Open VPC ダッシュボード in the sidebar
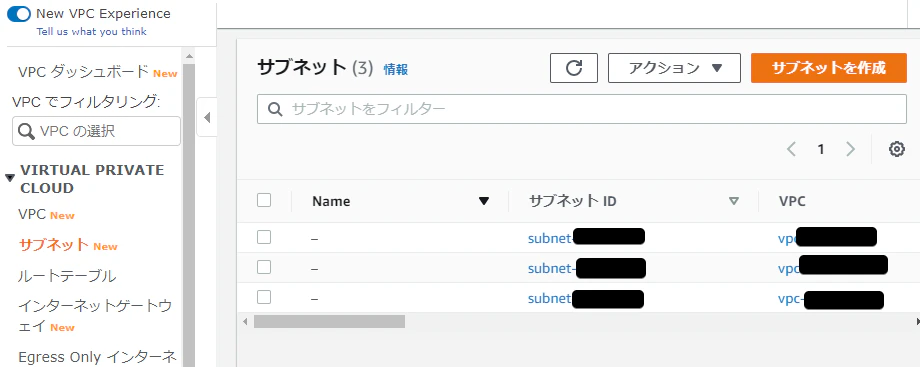The height and width of the screenshot is (367, 920). 84,72
